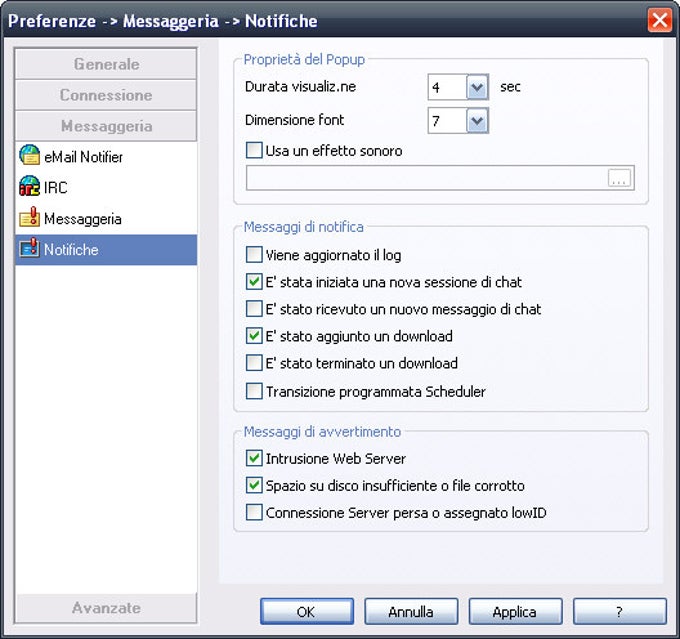Open the Dimensione font dropdown arrow
The image size is (680, 639).
[x=477, y=121]
